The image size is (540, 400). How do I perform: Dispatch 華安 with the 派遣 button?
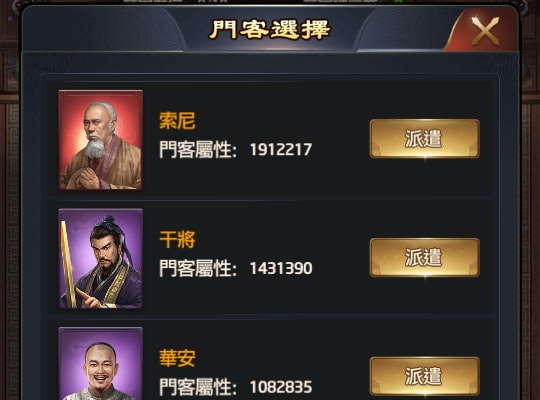pos(424,376)
